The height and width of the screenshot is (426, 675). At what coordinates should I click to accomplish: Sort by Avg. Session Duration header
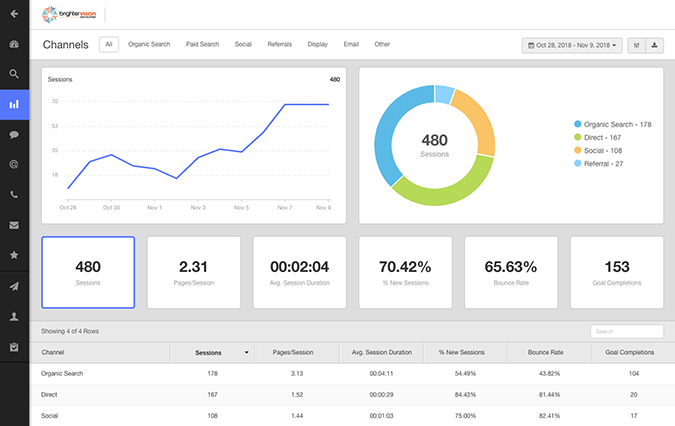pyautogui.click(x=382, y=352)
